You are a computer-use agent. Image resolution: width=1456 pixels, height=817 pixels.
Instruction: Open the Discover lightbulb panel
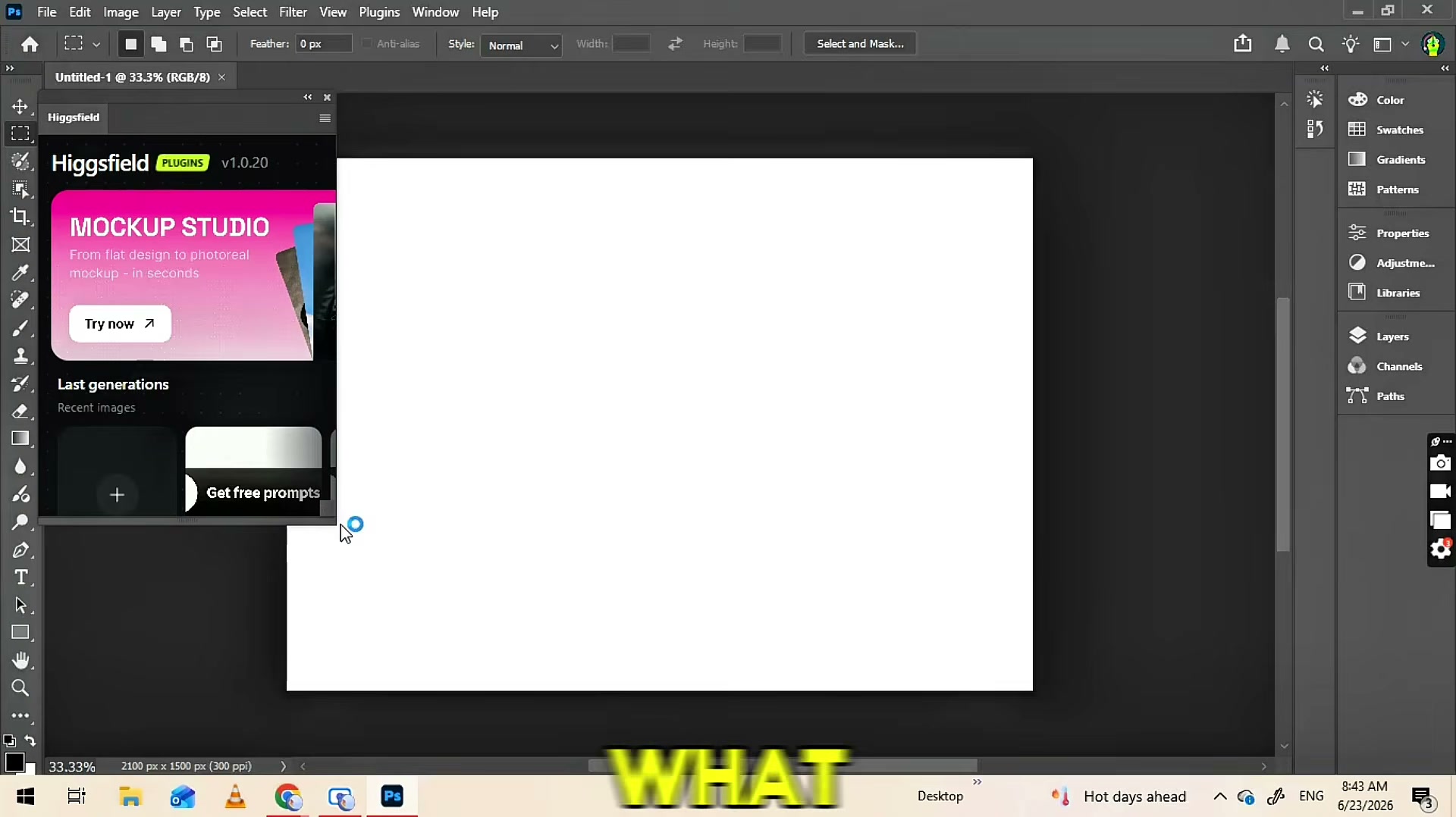[x=1351, y=44]
